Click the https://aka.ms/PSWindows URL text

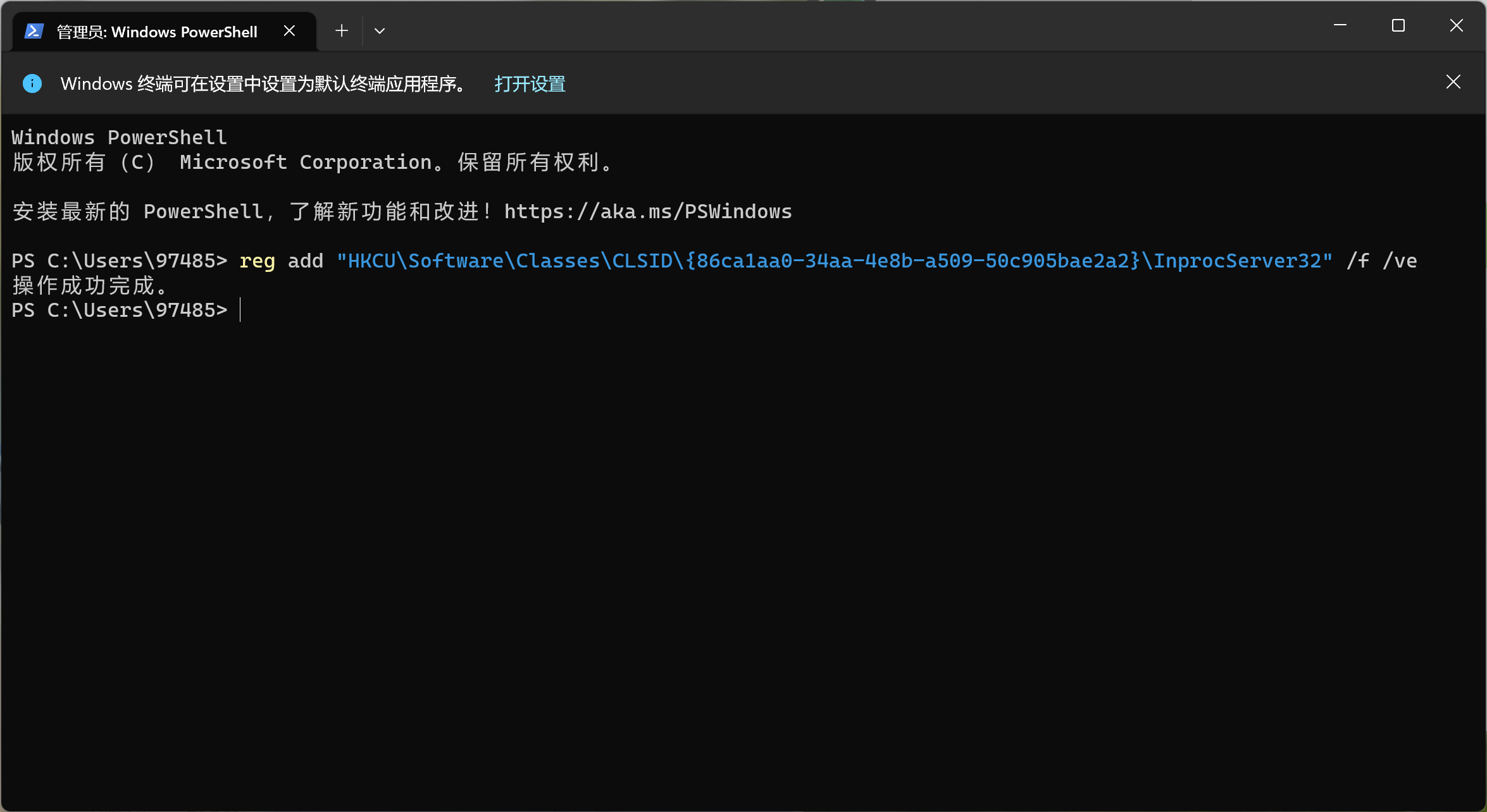tap(647, 212)
